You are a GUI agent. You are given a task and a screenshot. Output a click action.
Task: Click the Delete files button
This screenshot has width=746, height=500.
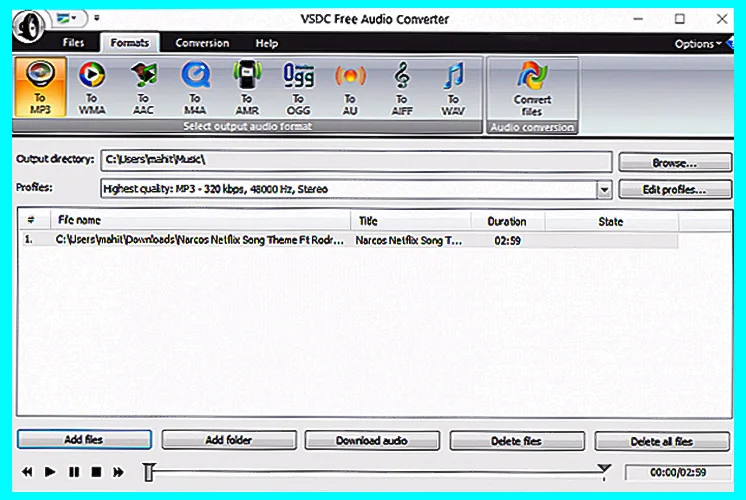[x=517, y=441]
